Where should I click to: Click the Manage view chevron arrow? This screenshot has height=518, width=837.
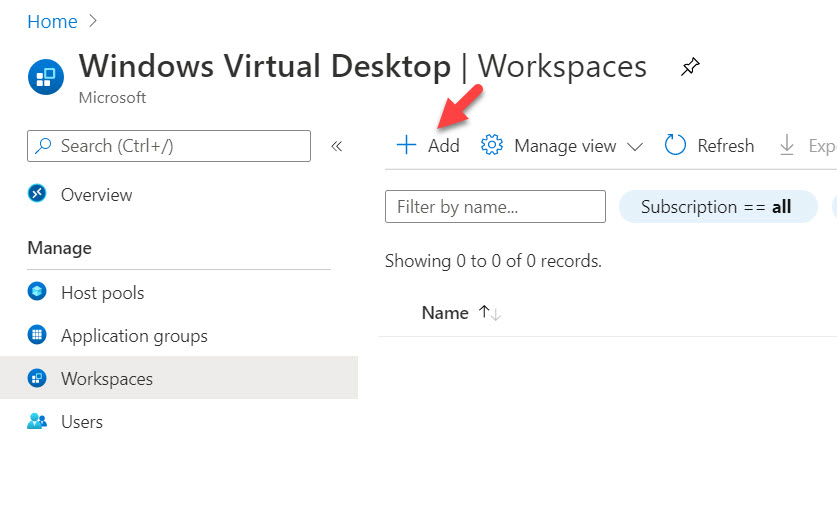(x=635, y=147)
